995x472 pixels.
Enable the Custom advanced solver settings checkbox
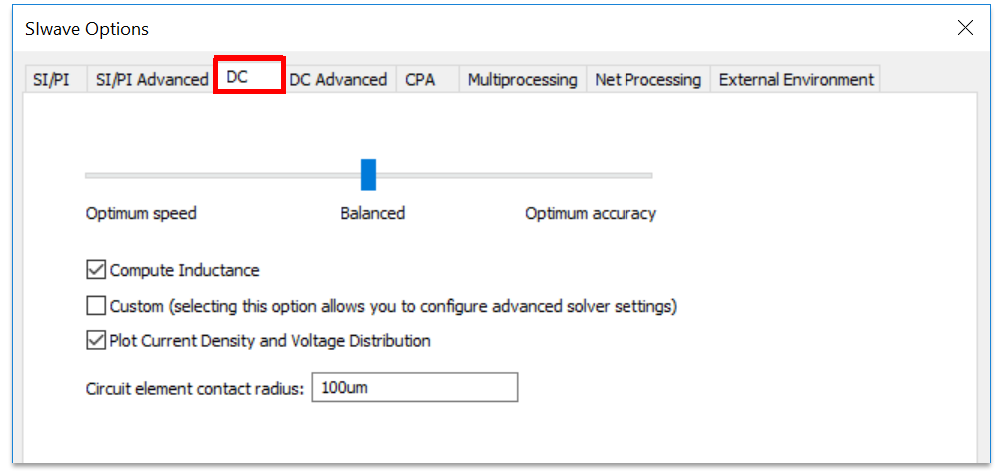pos(96,306)
